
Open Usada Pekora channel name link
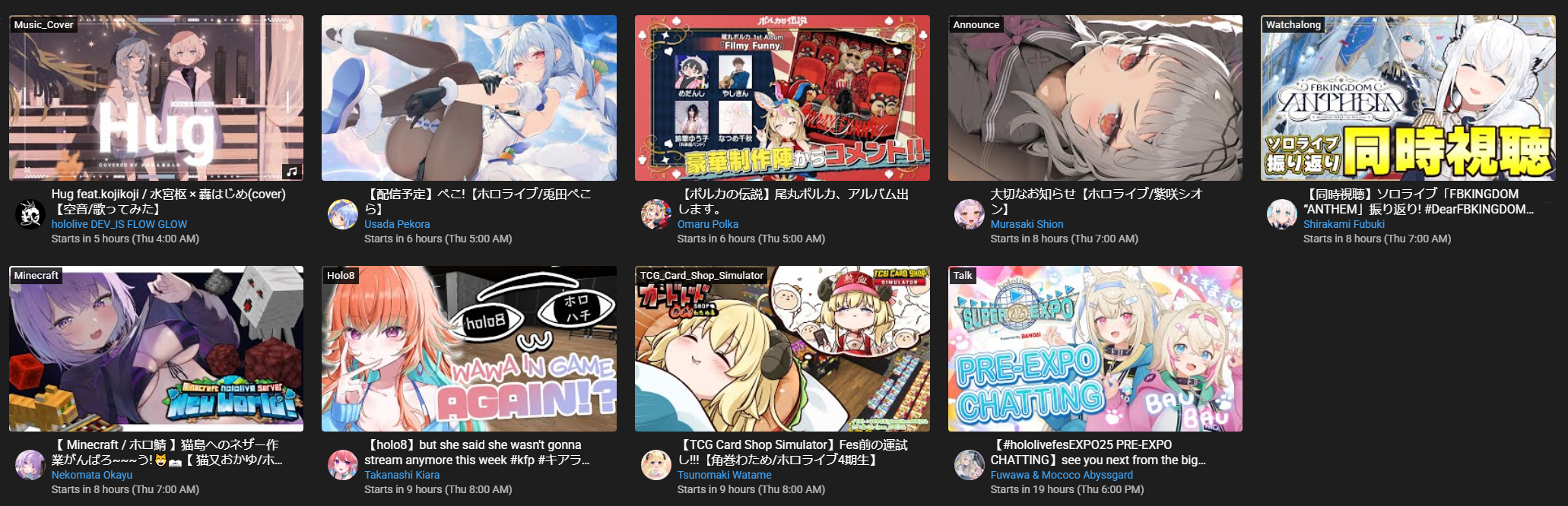tap(397, 224)
